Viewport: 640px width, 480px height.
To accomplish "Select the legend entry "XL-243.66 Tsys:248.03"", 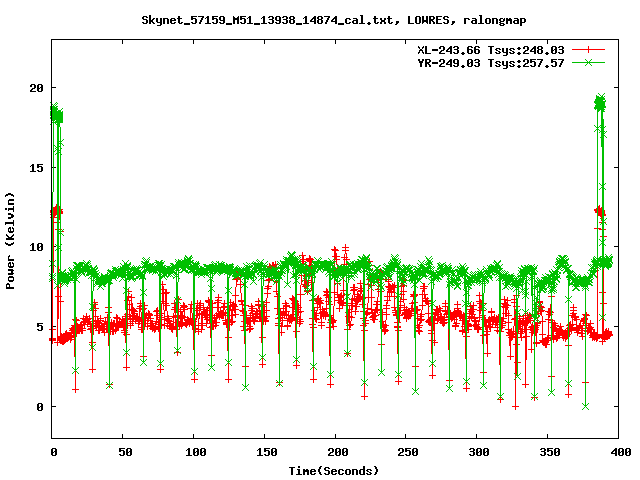I will 491,50.
